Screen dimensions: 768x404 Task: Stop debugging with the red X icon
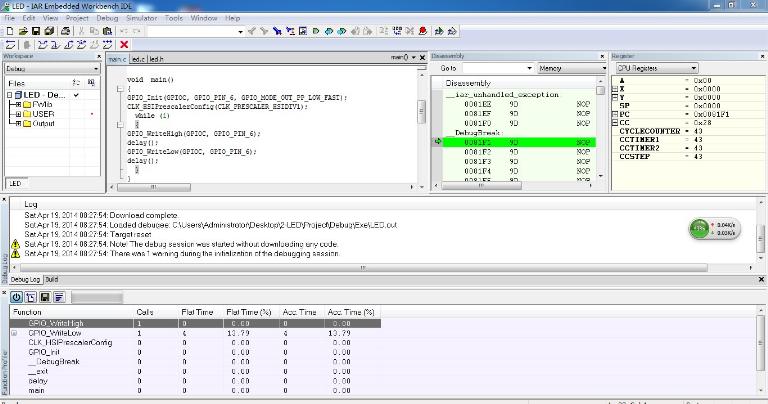coord(124,45)
